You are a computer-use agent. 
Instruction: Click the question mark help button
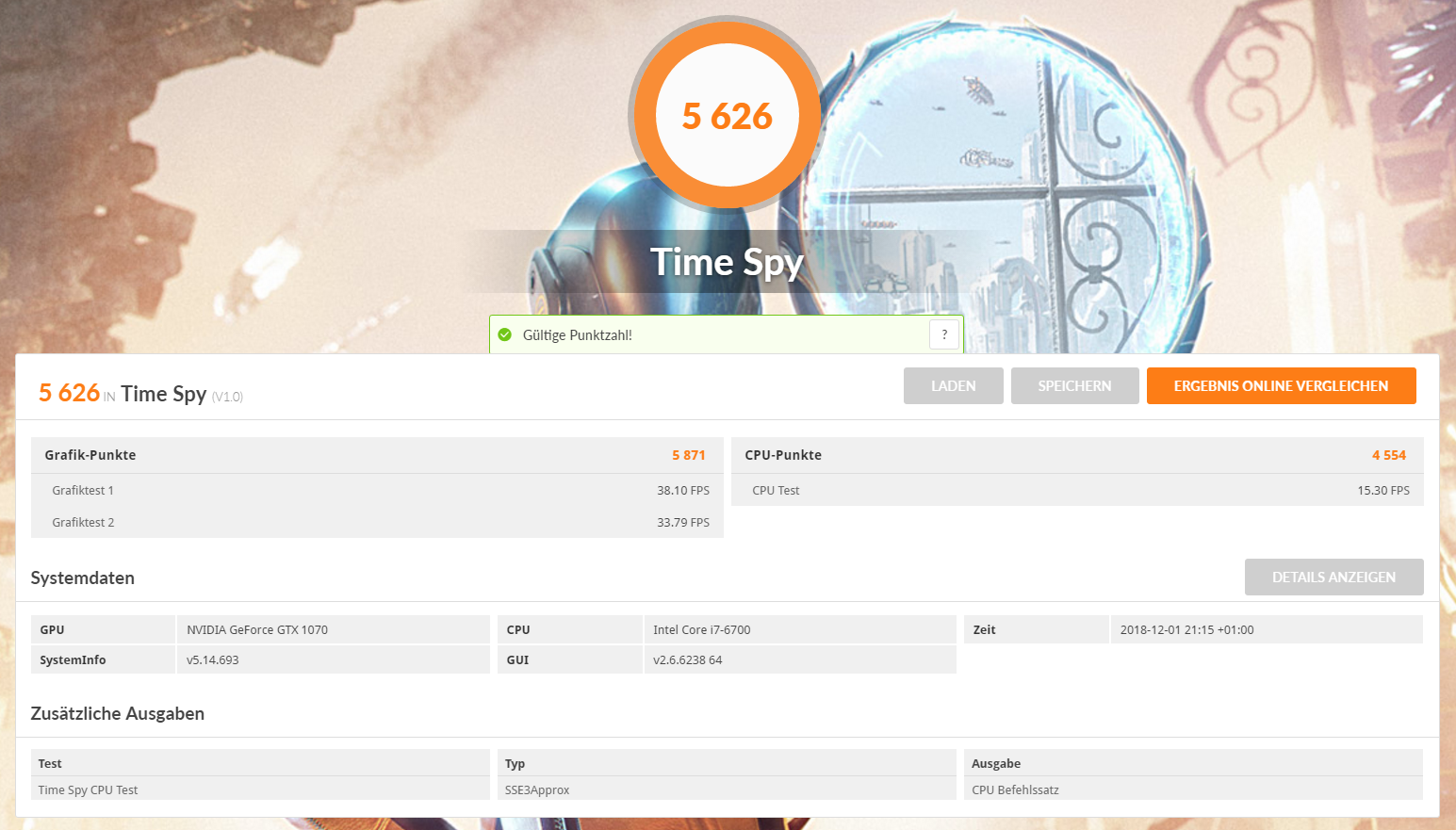click(944, 334)
